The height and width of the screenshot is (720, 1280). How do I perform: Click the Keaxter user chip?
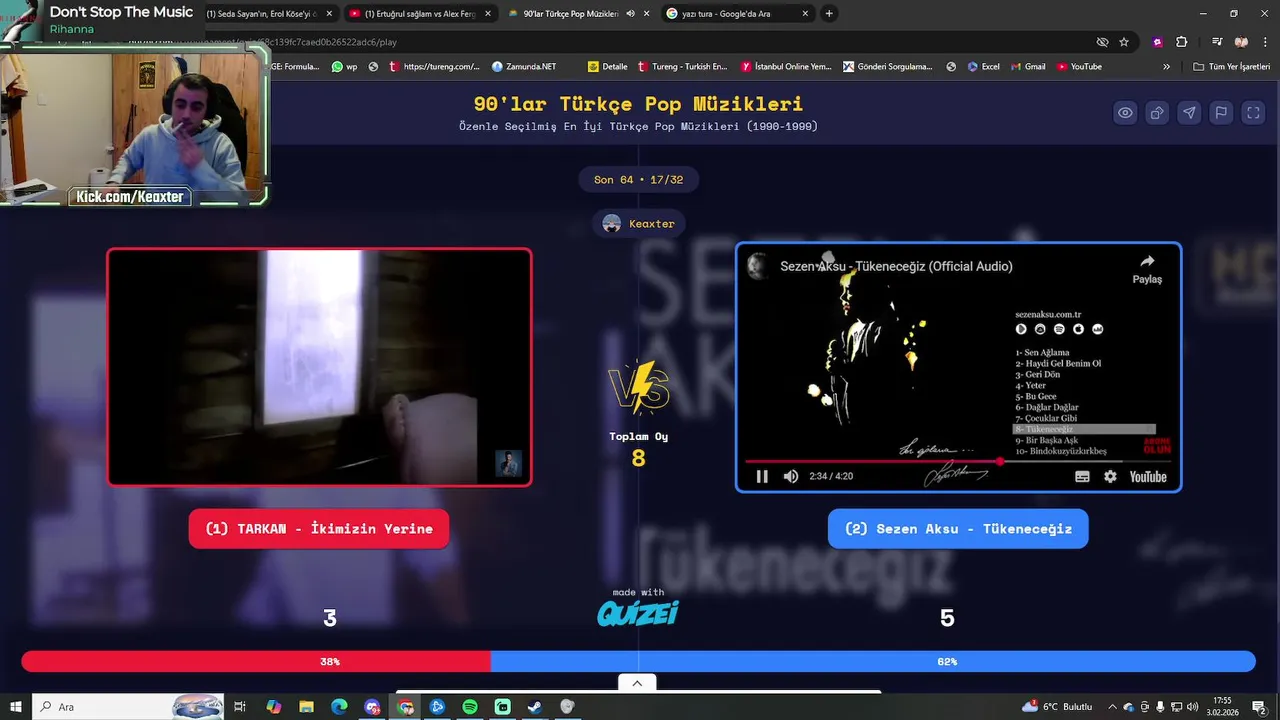coord(639,224)
